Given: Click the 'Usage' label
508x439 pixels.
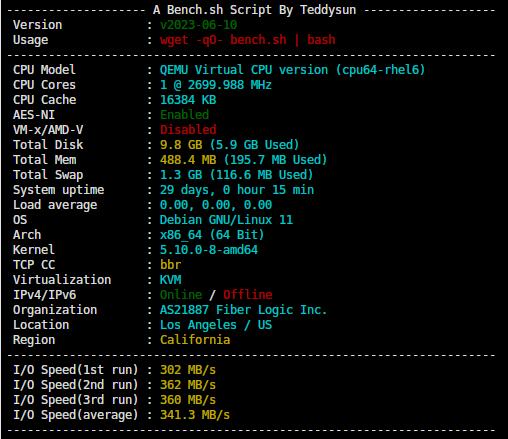Looking at the screenshot, I should (x=30, y=40).
